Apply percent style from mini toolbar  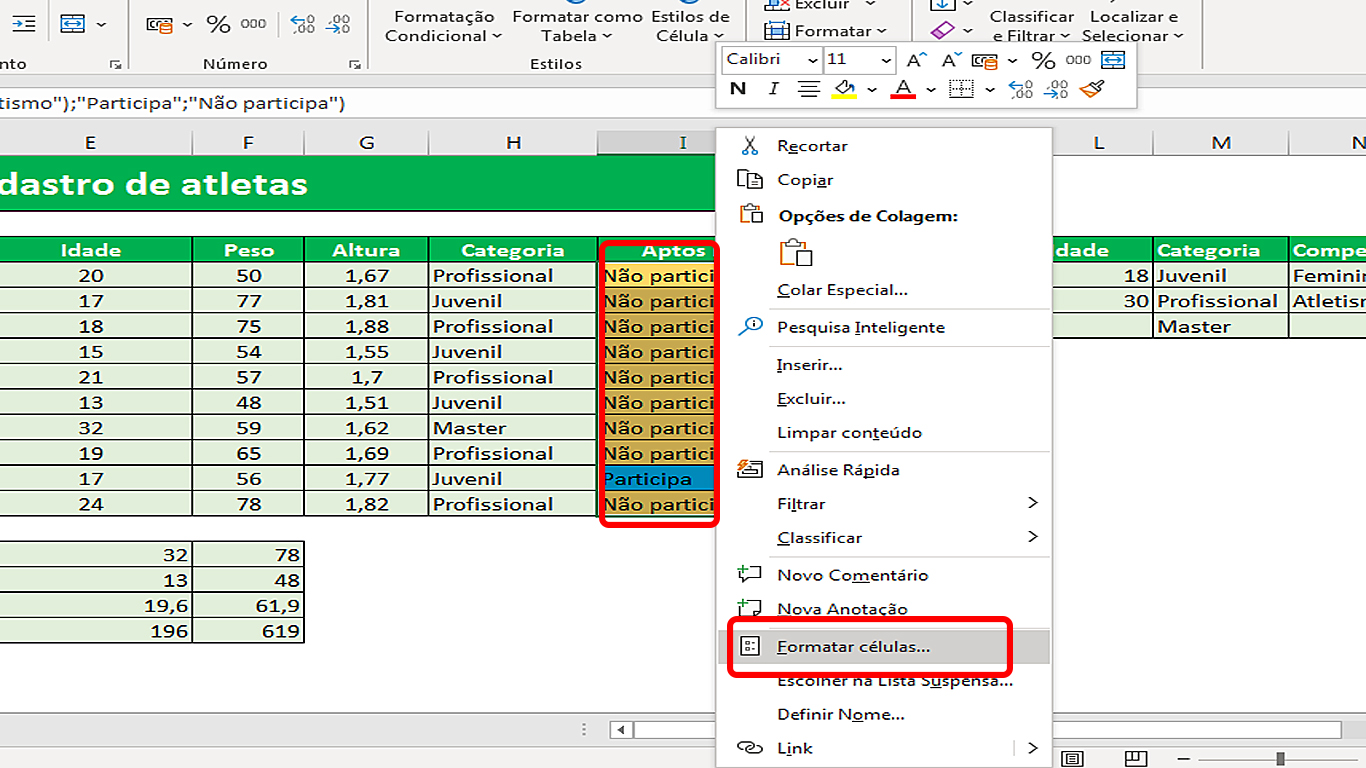[1043, 60]
